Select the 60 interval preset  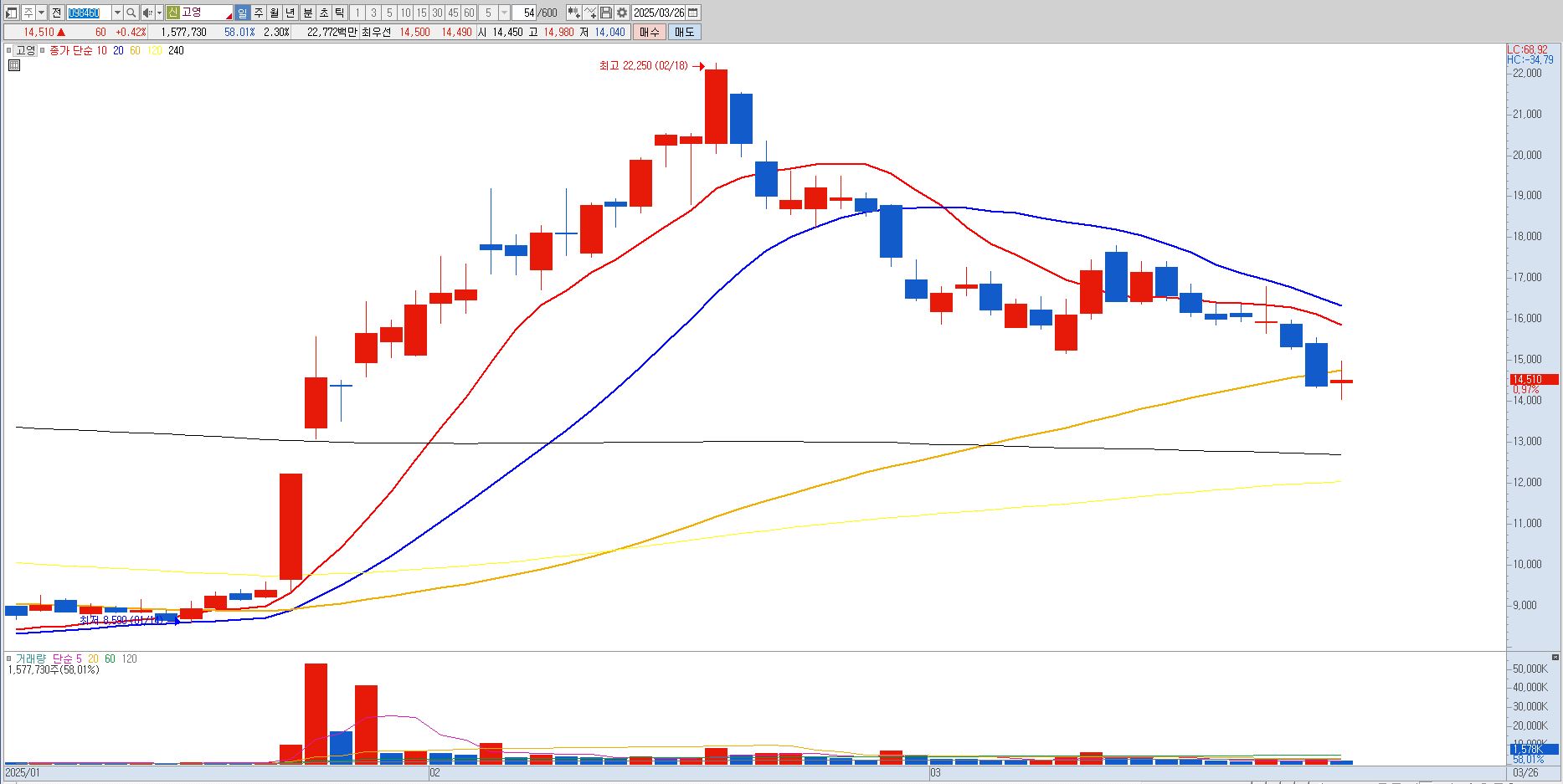coord(469,13)
